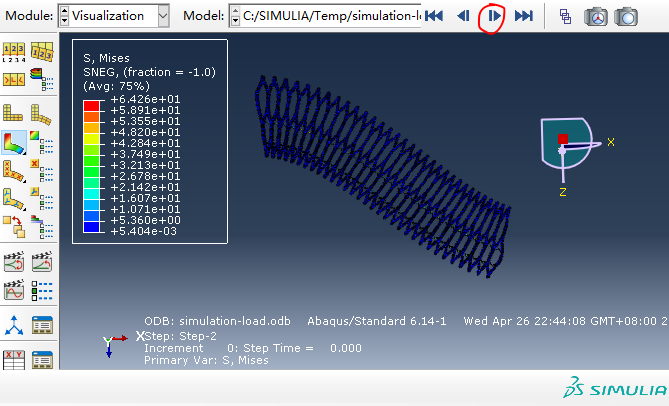Click the circled Next frame playback button
The height and width of the screenshot is (406, 669).
(x=494, y=16)
